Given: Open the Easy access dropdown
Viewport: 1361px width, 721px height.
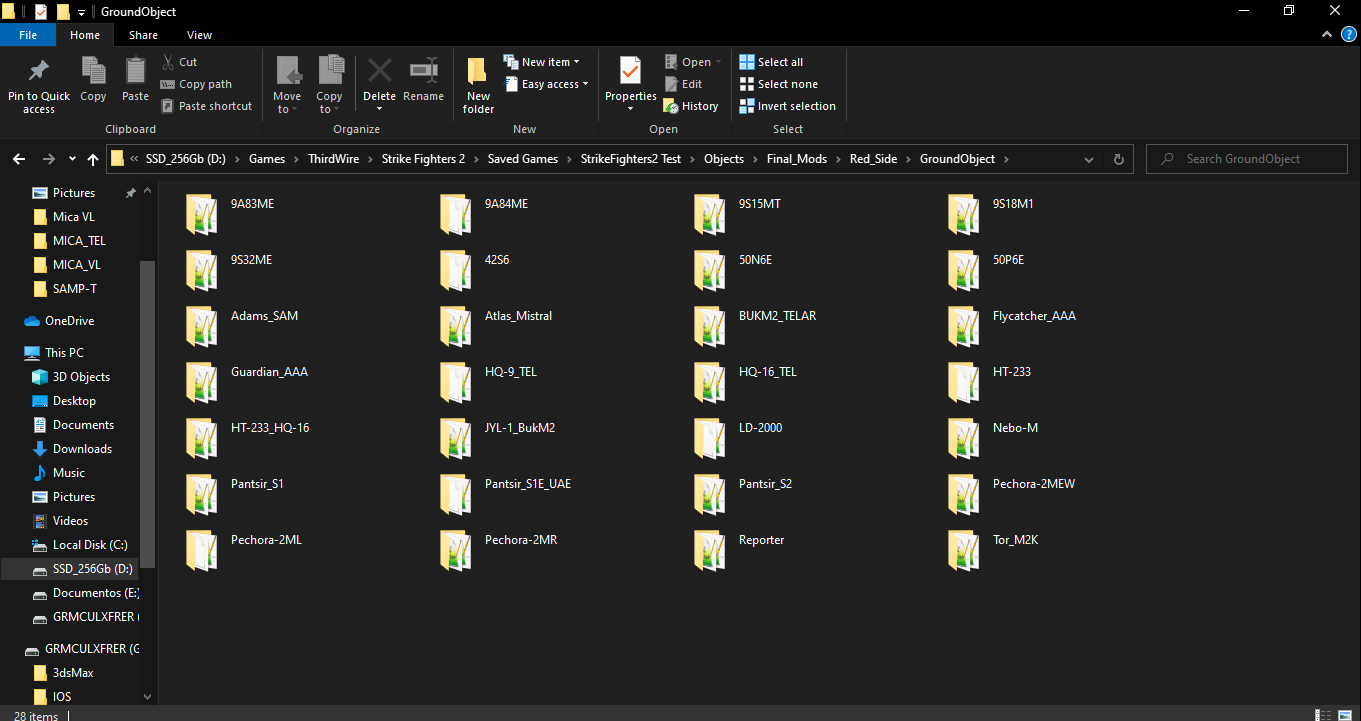Looking at the screenshot, I should [x=545, y=84].
